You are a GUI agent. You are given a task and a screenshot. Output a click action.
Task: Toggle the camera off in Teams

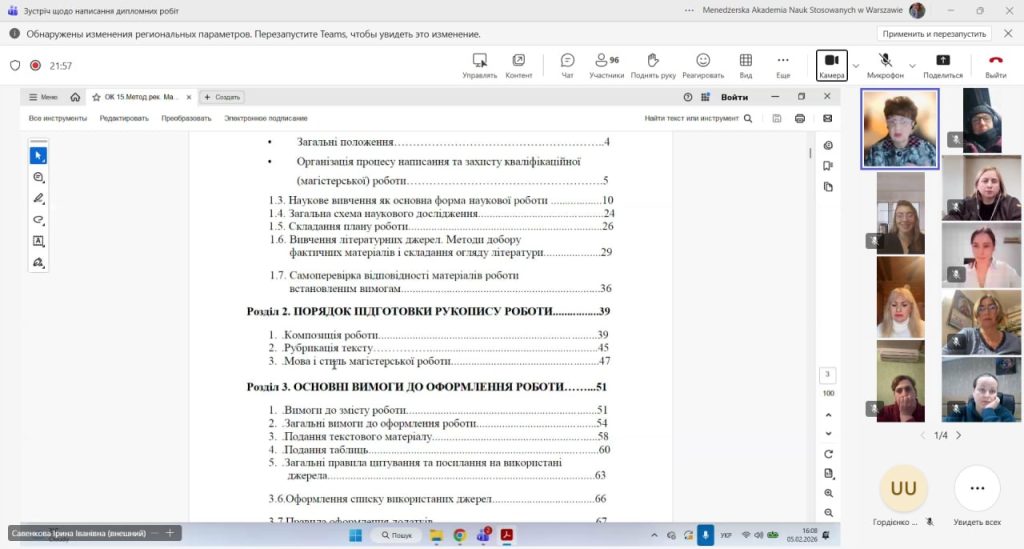[831, 65]
